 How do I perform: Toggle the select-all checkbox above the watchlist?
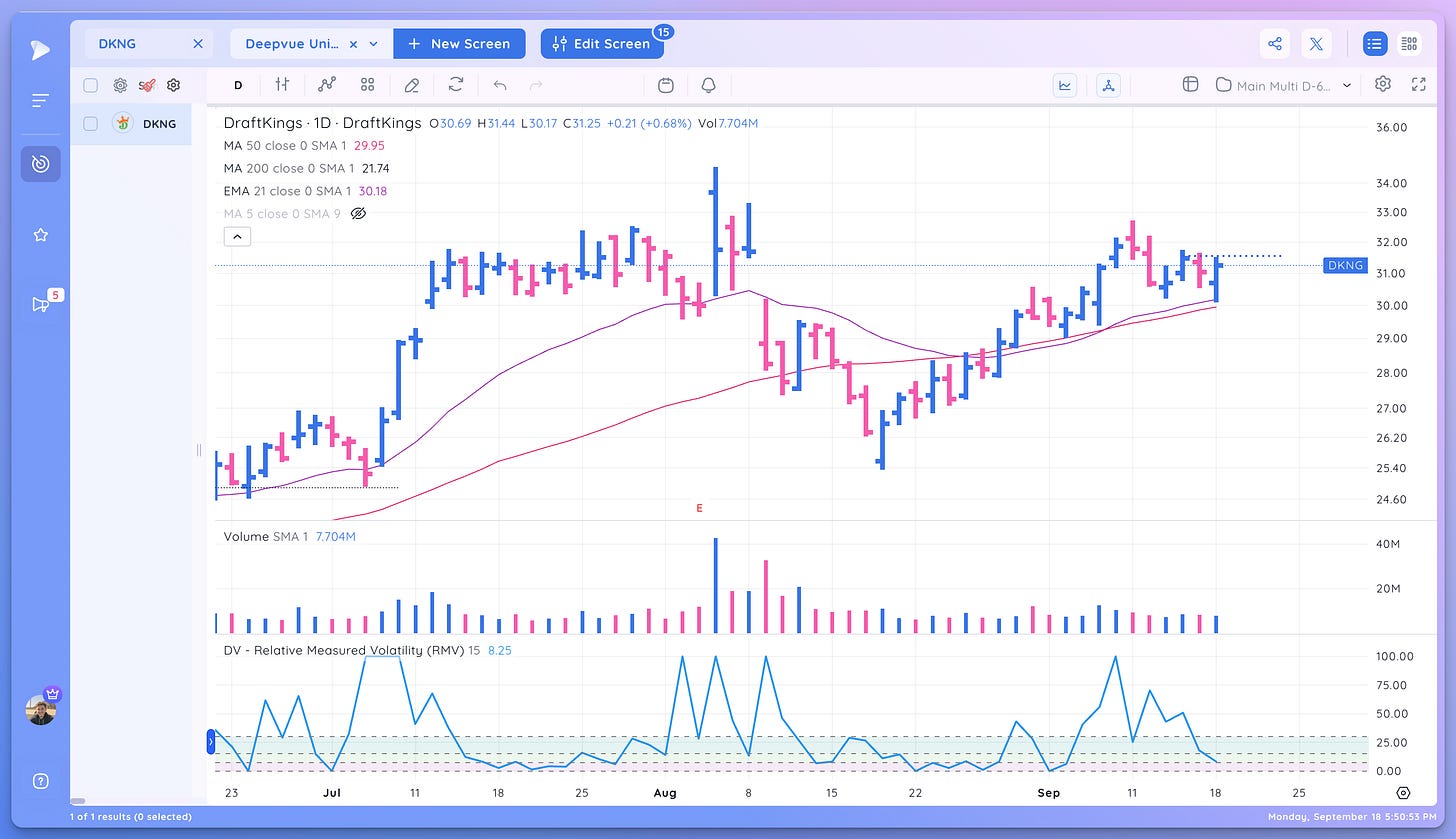[91, 85]
